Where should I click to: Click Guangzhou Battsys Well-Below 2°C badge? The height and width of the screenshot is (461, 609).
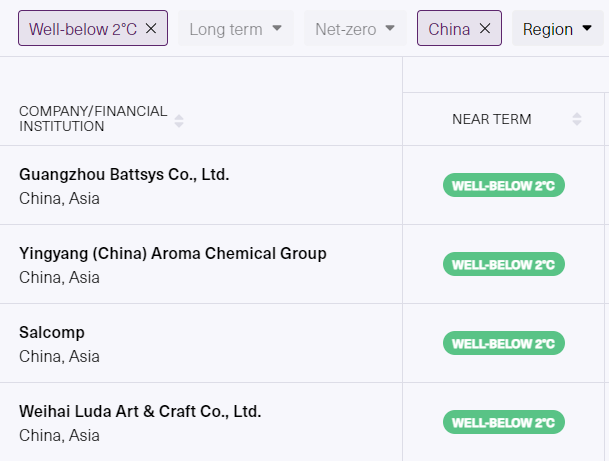503,186
